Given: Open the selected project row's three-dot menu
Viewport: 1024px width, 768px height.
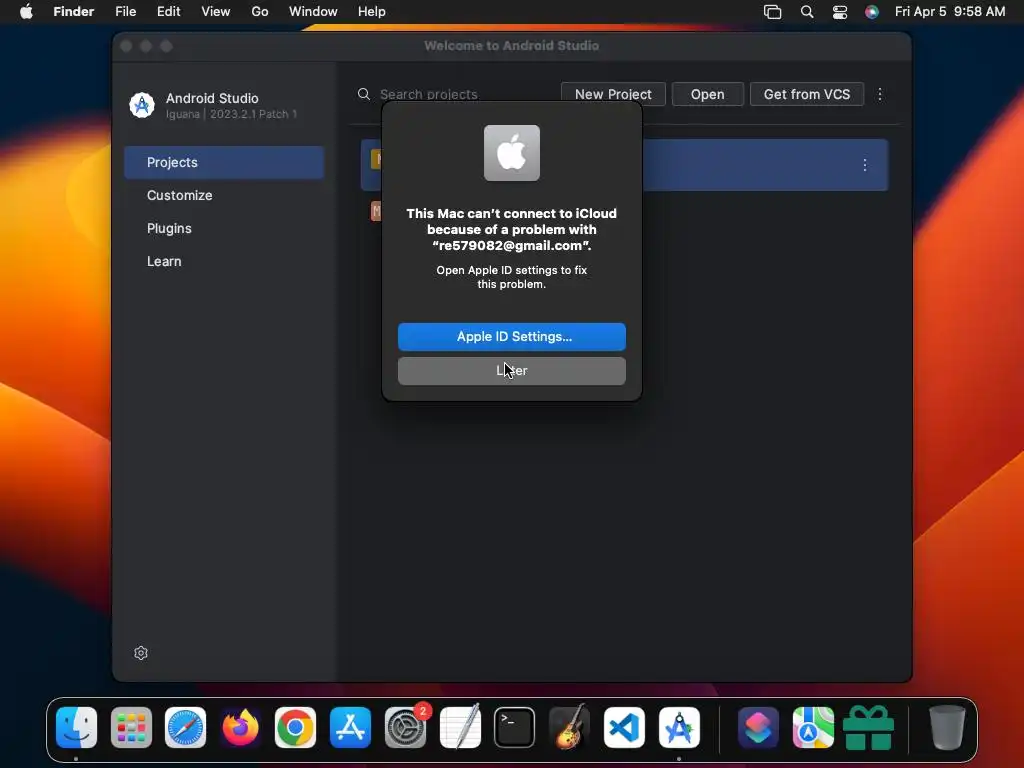Looking at the screenshot, I should (865, 165).
